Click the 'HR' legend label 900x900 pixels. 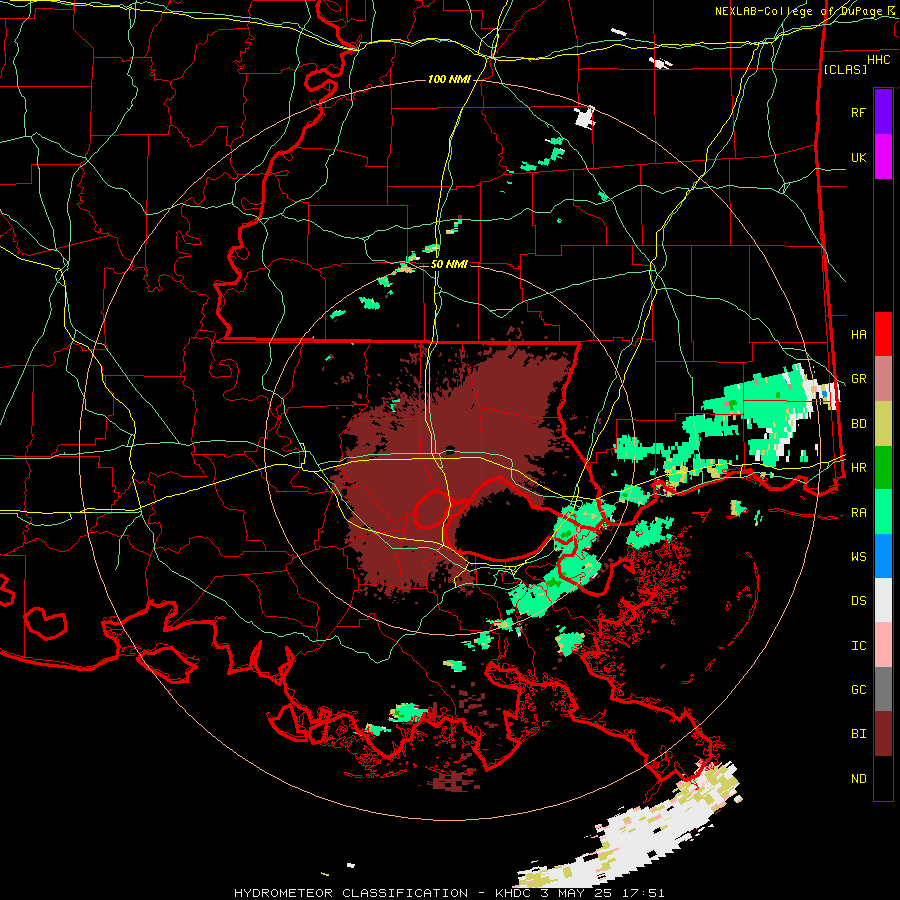[858, 468]
